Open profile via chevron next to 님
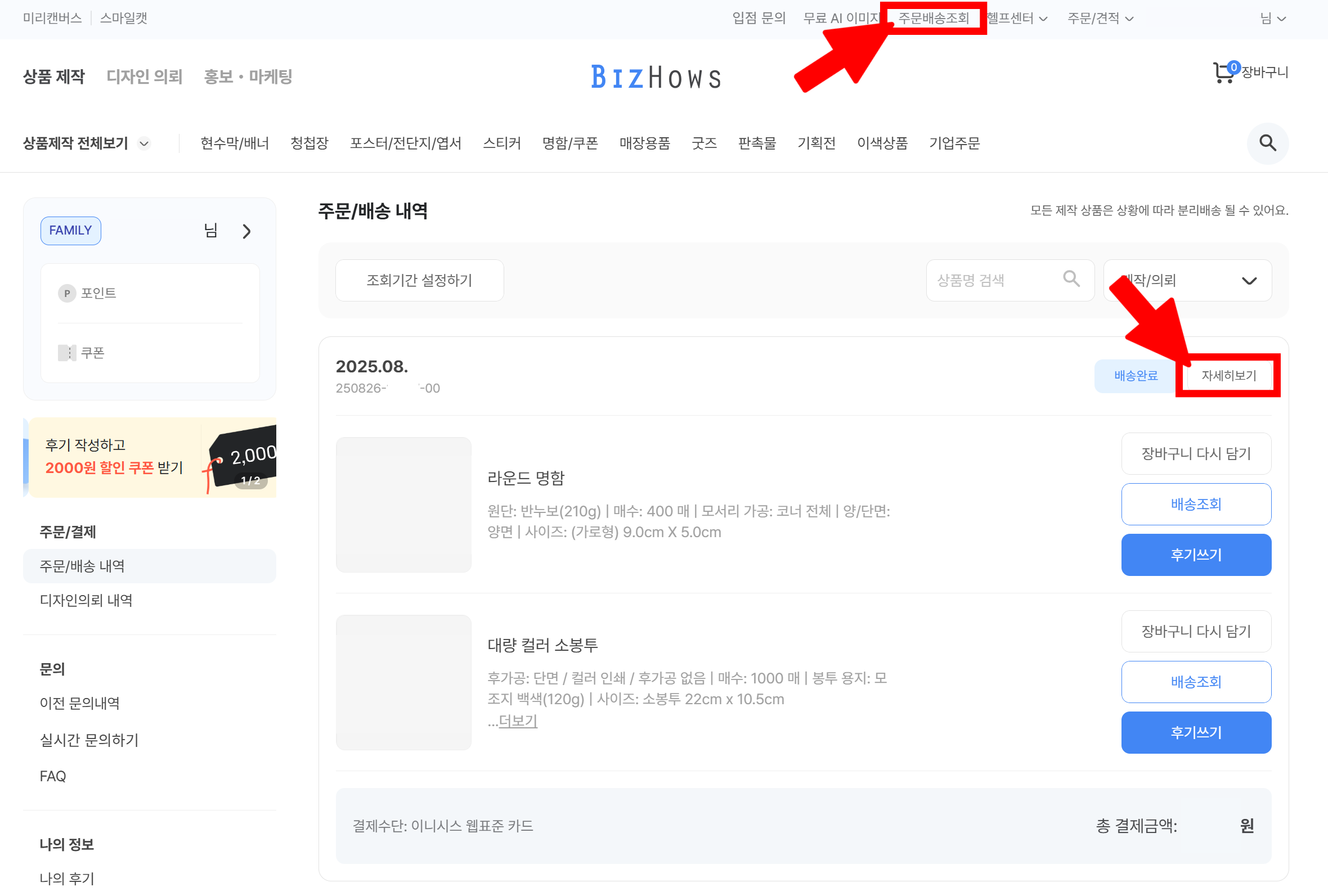Image resolution: width=1328 pixels, height=896 pixels. coord(246,231)
